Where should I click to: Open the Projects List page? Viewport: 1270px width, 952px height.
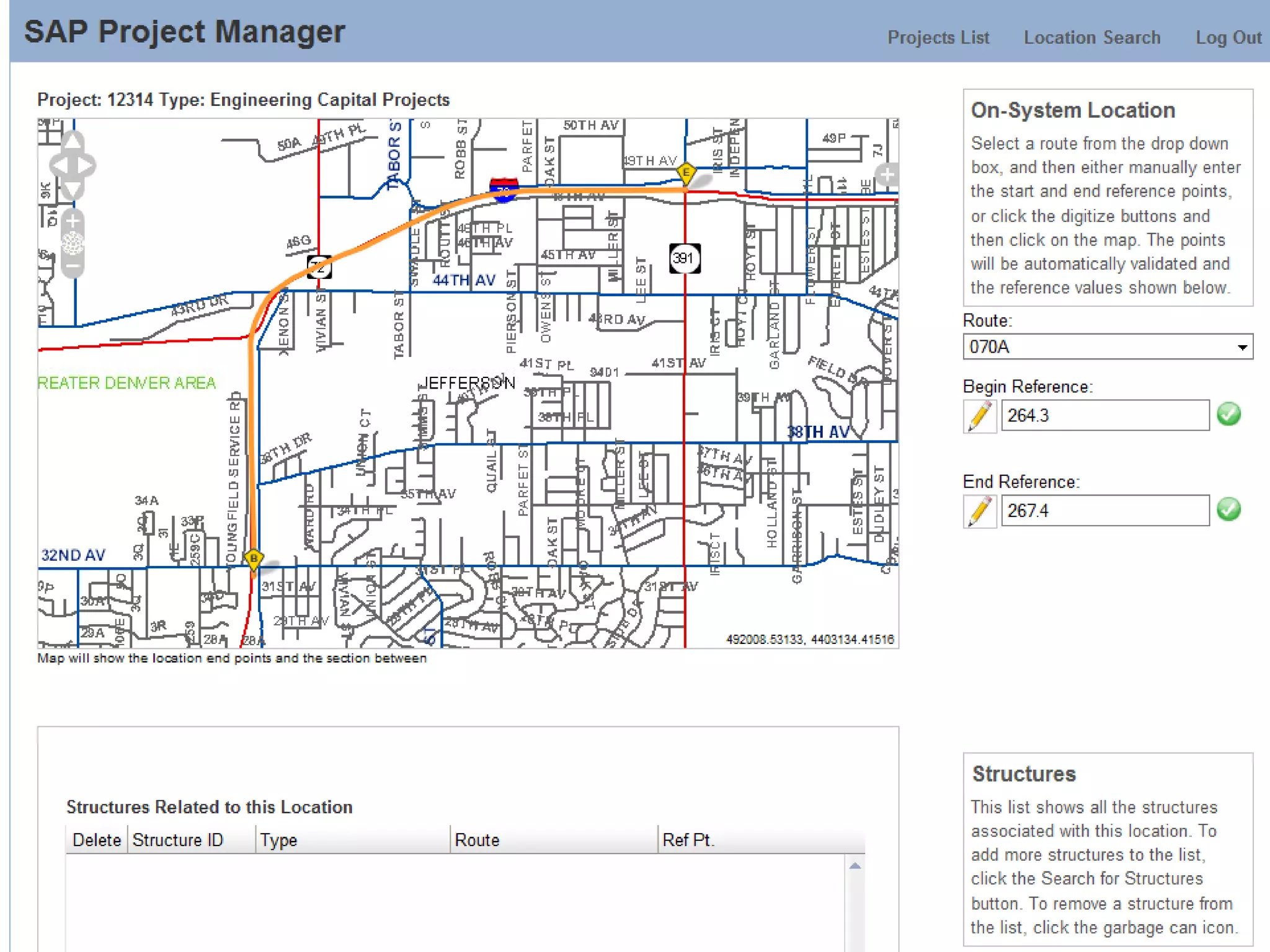938,38
